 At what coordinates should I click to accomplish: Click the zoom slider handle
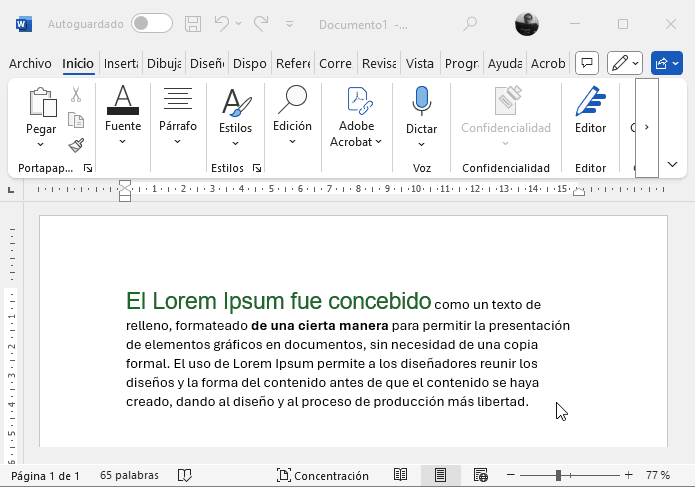click(x=558, y=475)
